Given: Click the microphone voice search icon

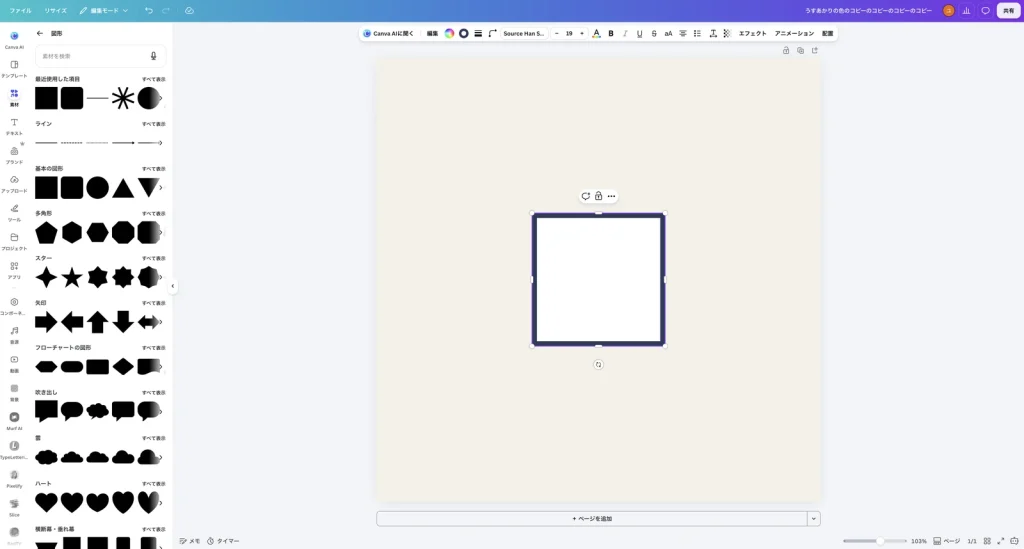Looking at the screenshot, I should (x=153, y=56).
